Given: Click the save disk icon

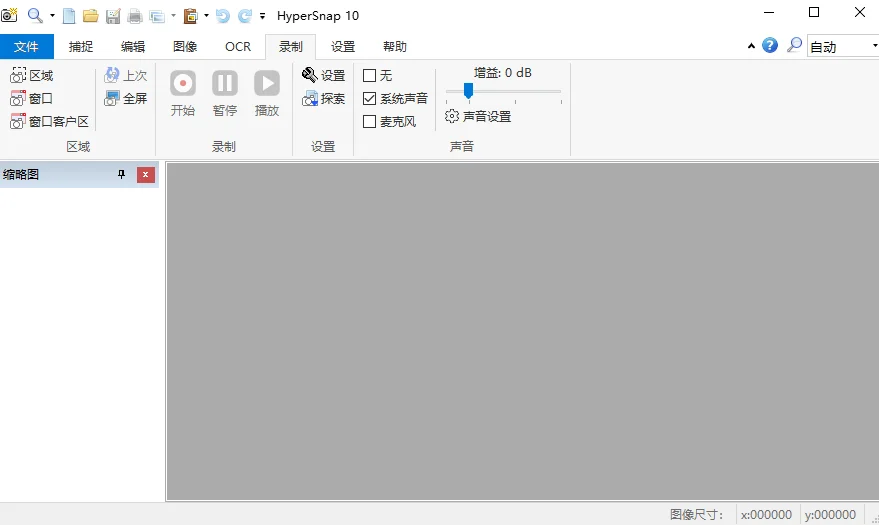Looking at the screenshot, I should point(113,16).
